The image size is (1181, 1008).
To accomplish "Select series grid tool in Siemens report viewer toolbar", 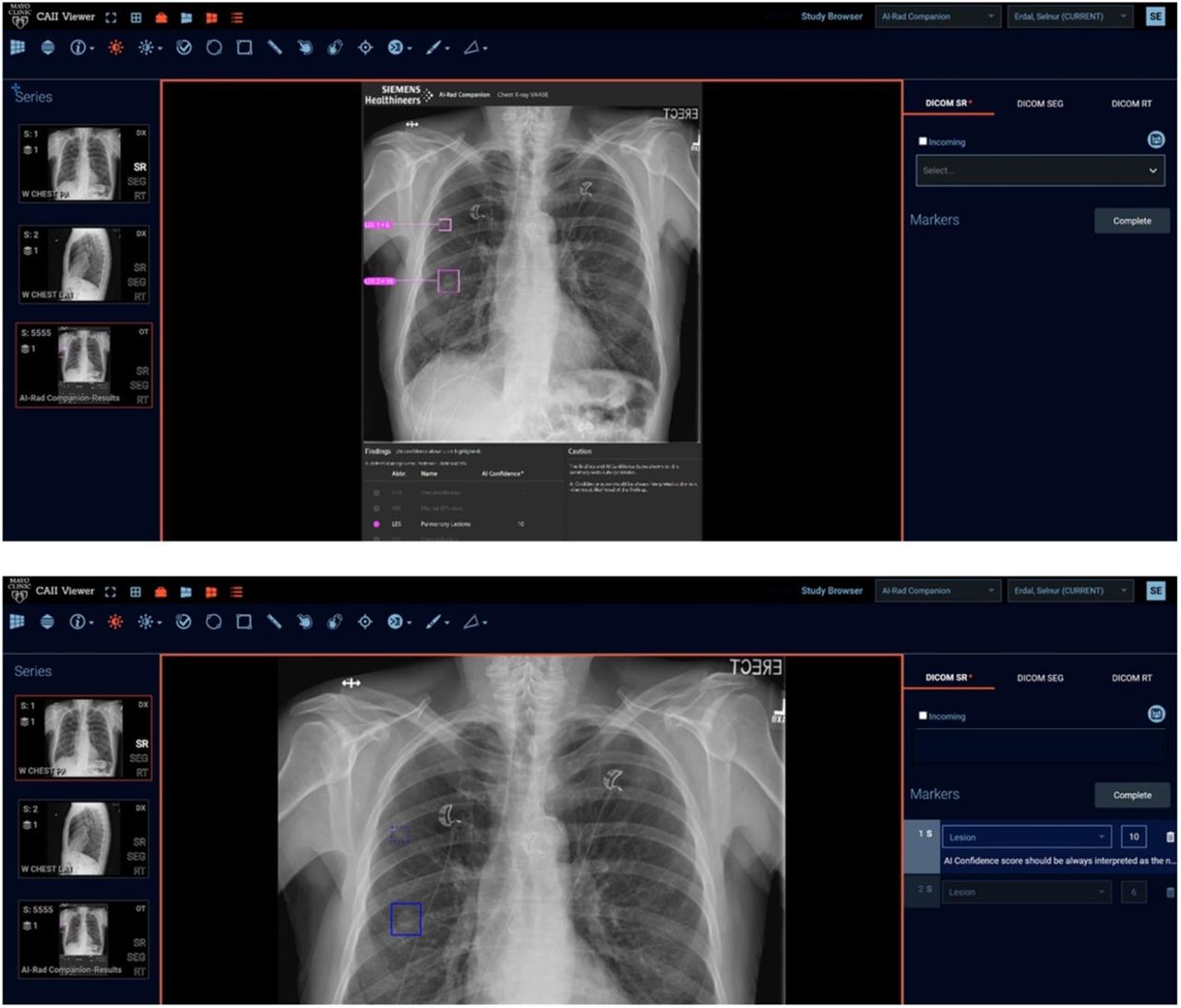I will [18, 47].
